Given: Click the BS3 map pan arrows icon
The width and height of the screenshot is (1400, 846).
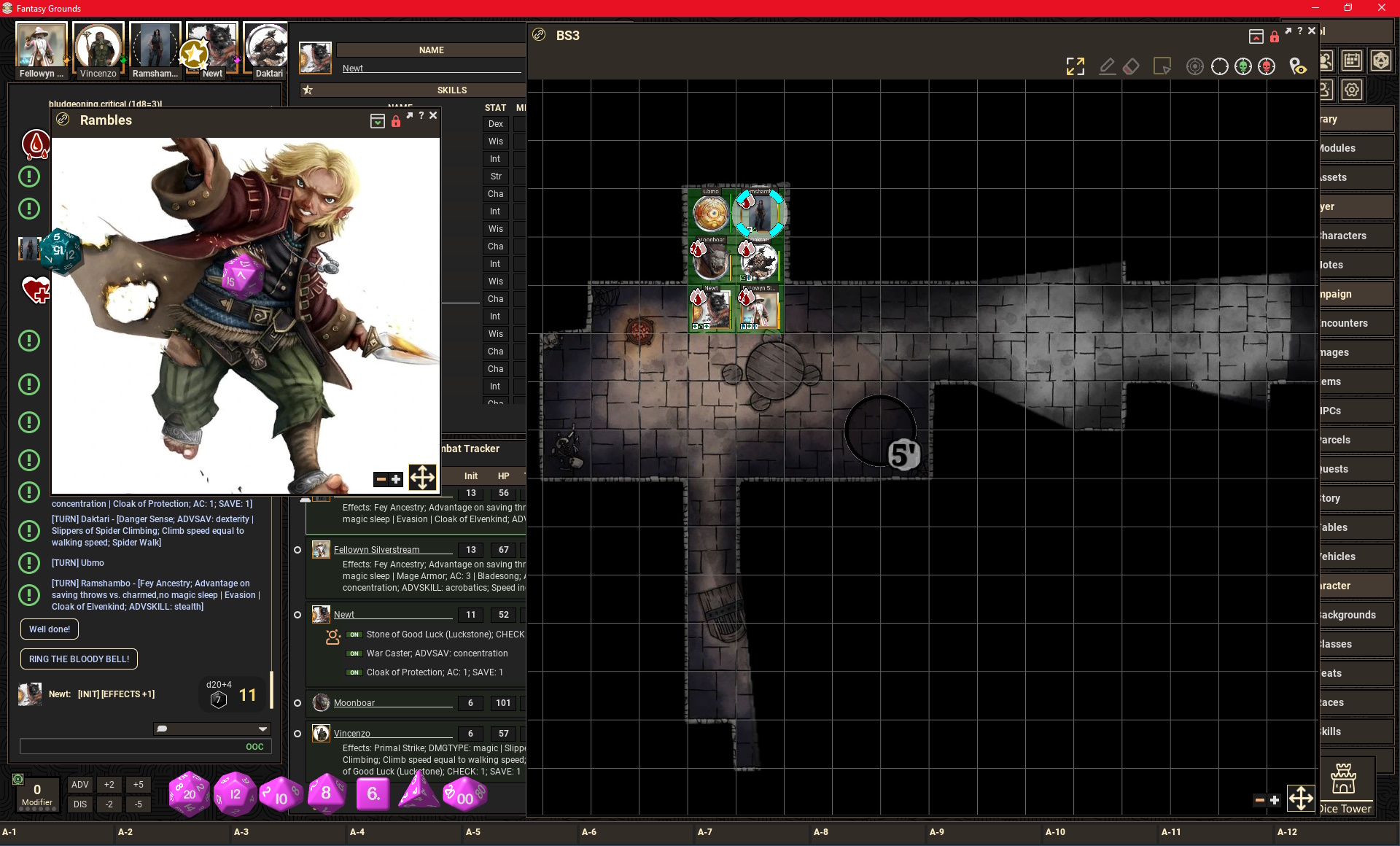Looking at the screenshot, I should coord(1301,799).
